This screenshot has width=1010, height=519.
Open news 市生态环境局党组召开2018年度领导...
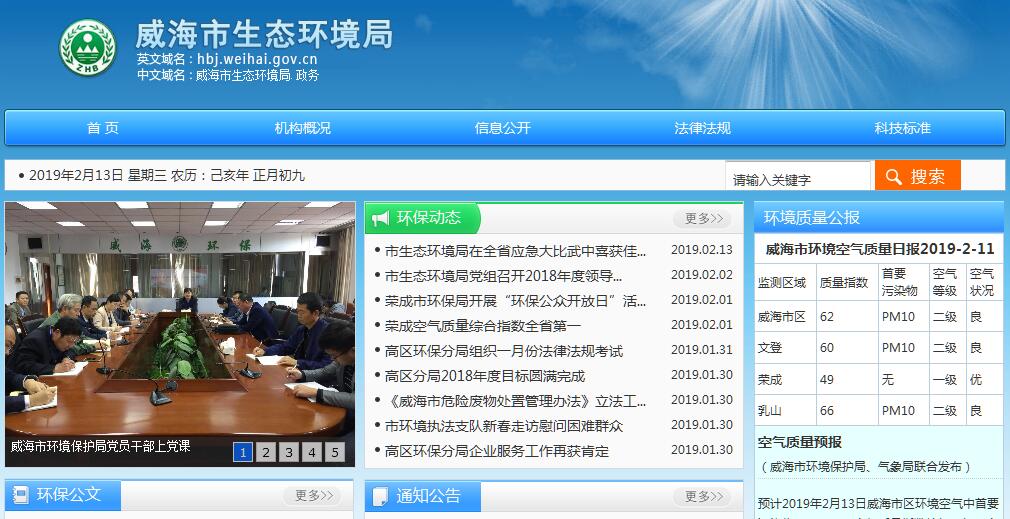504,276
